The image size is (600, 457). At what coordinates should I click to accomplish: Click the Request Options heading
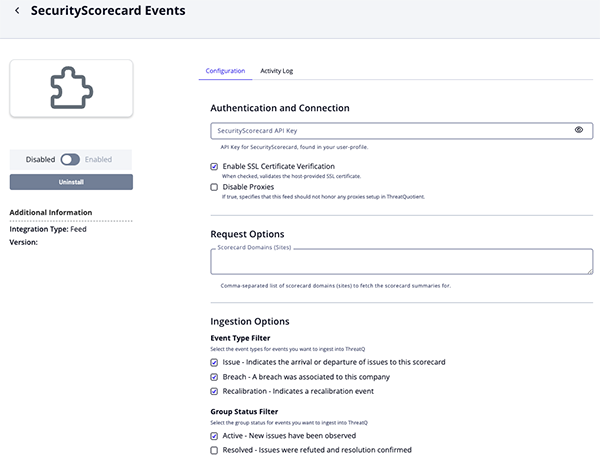(x=247, y=234)
